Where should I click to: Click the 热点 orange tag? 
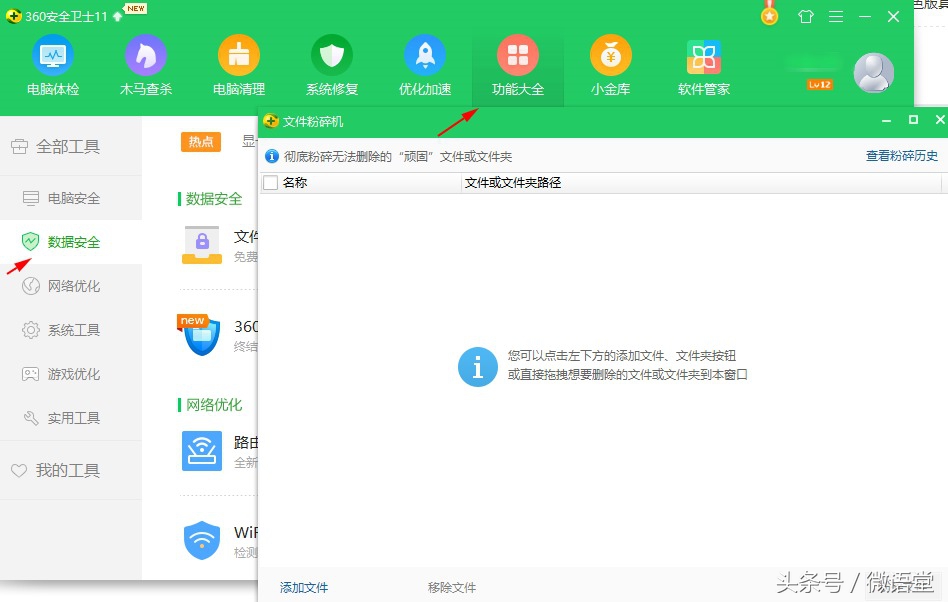coord(201,142)
